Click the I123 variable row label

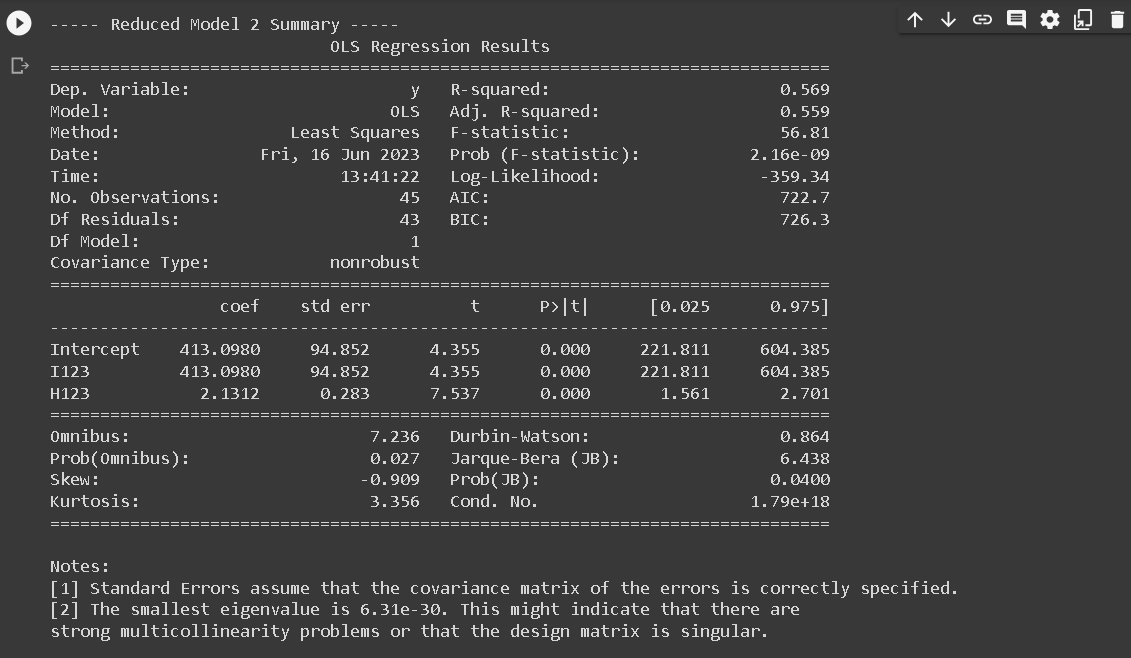(x=70, y=371)
